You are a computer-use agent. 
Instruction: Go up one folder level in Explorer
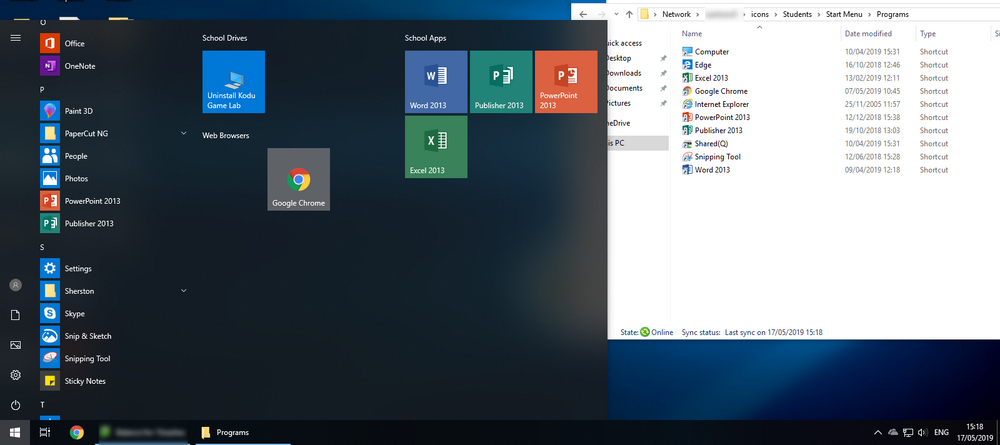tap(629, 14)
